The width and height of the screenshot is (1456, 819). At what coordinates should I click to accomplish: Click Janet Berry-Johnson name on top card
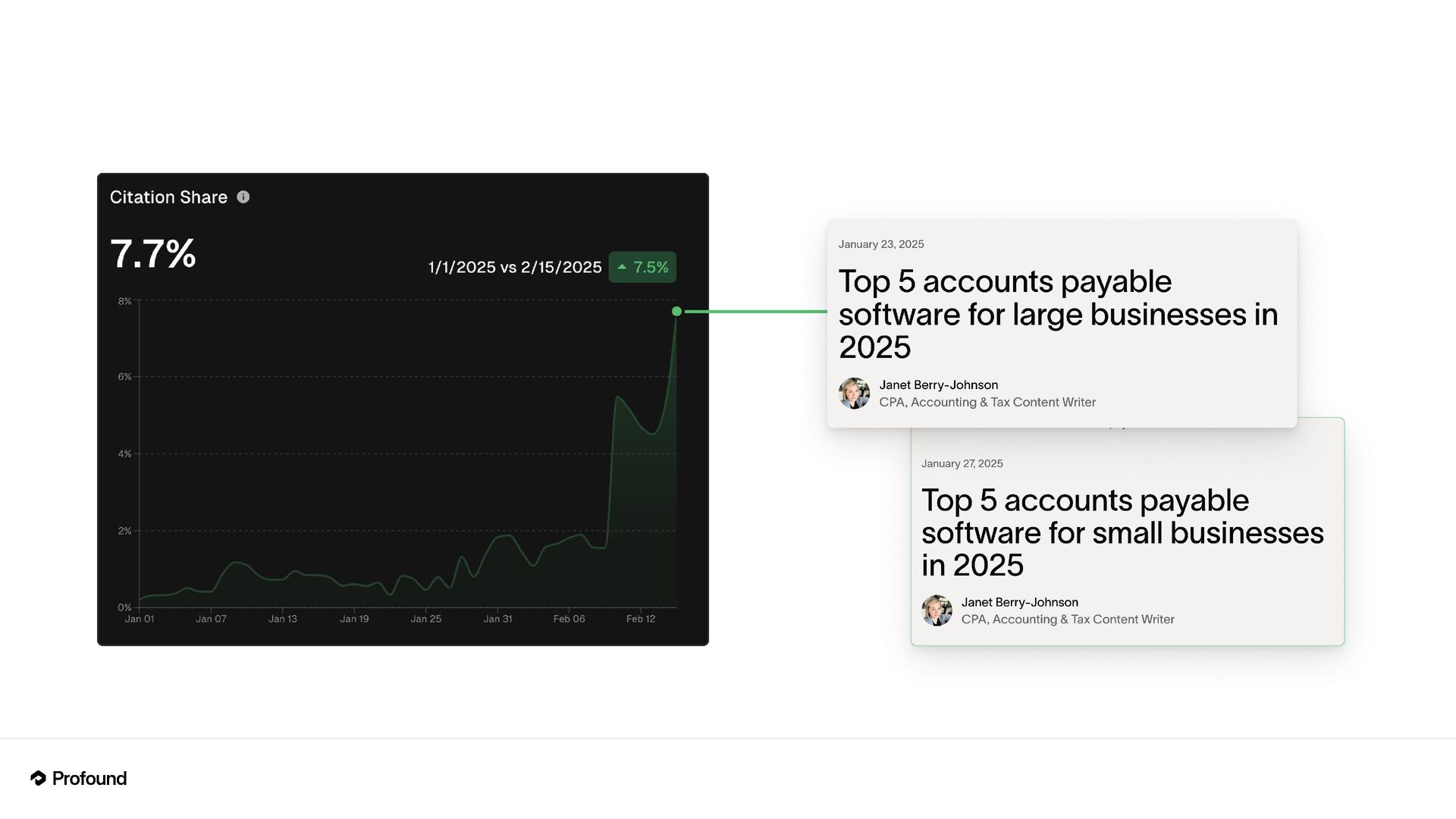click(938, 385)
